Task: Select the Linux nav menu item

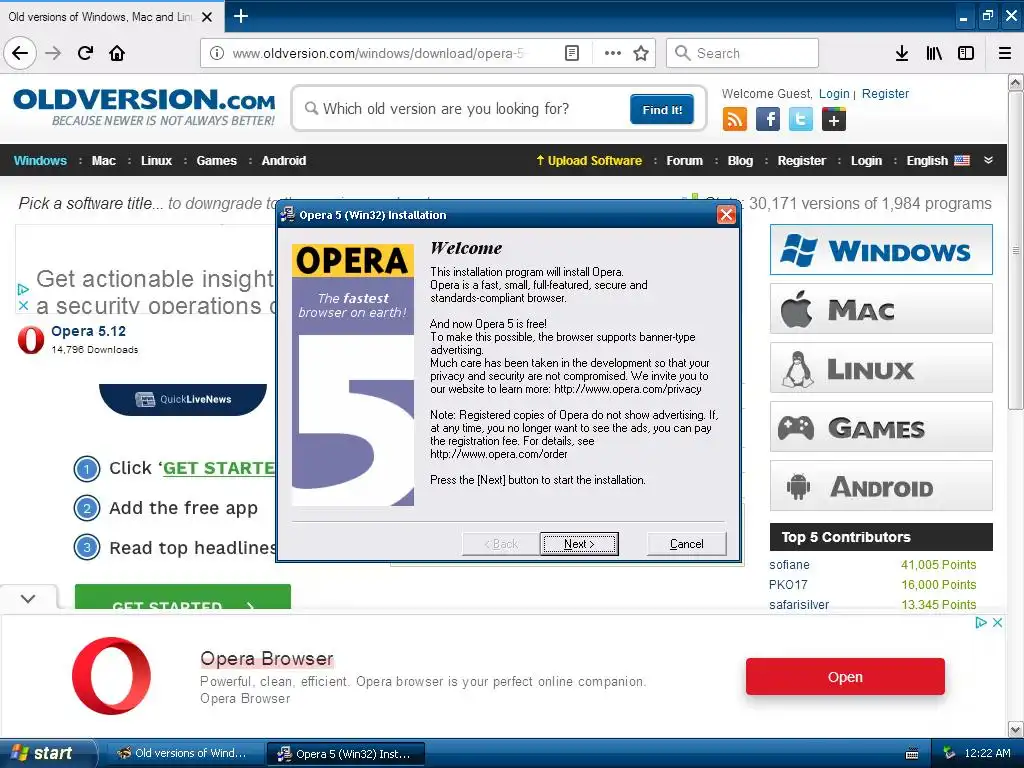Action: [157, 161]
